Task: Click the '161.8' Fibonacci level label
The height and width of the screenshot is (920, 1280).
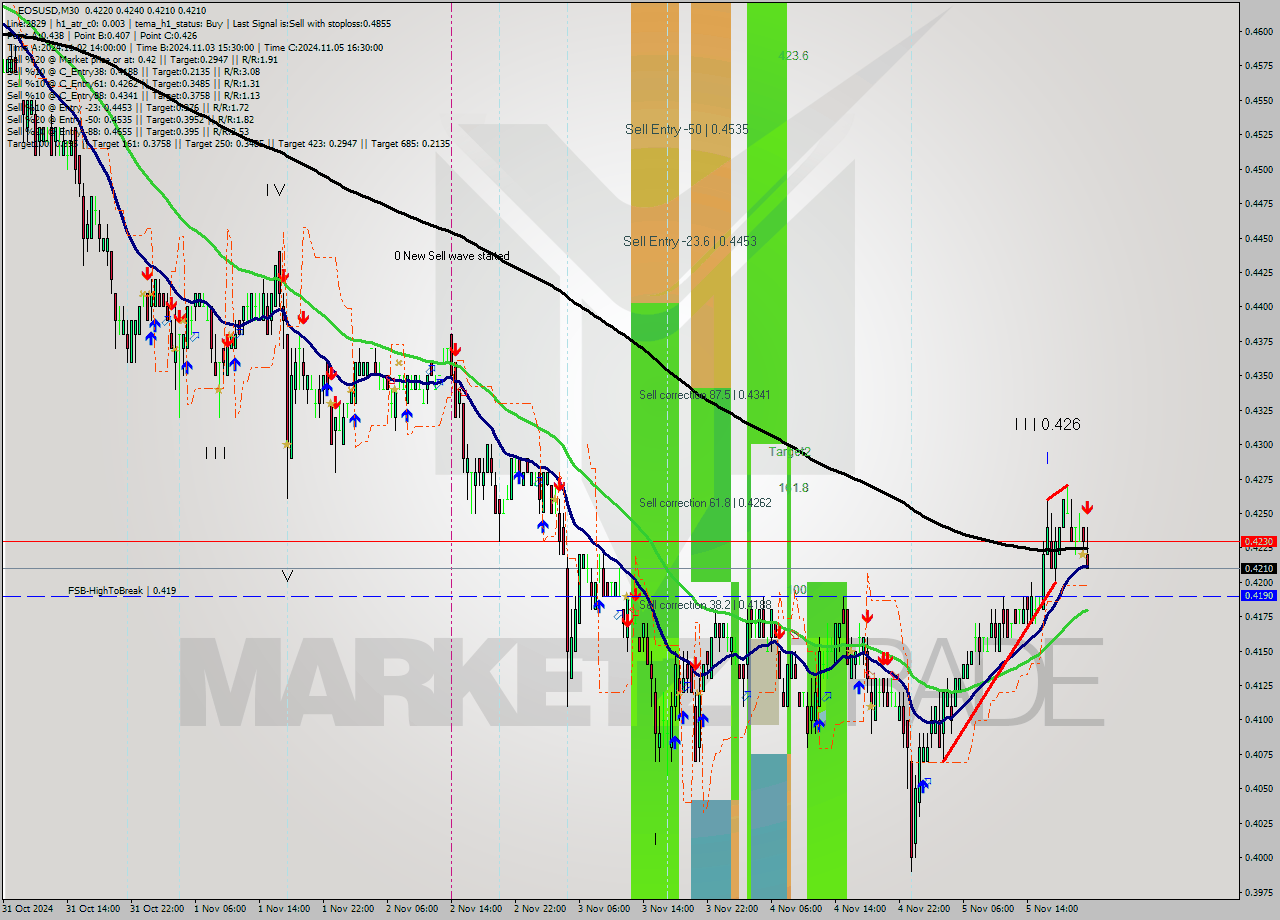Action: (x=794, y=488)
